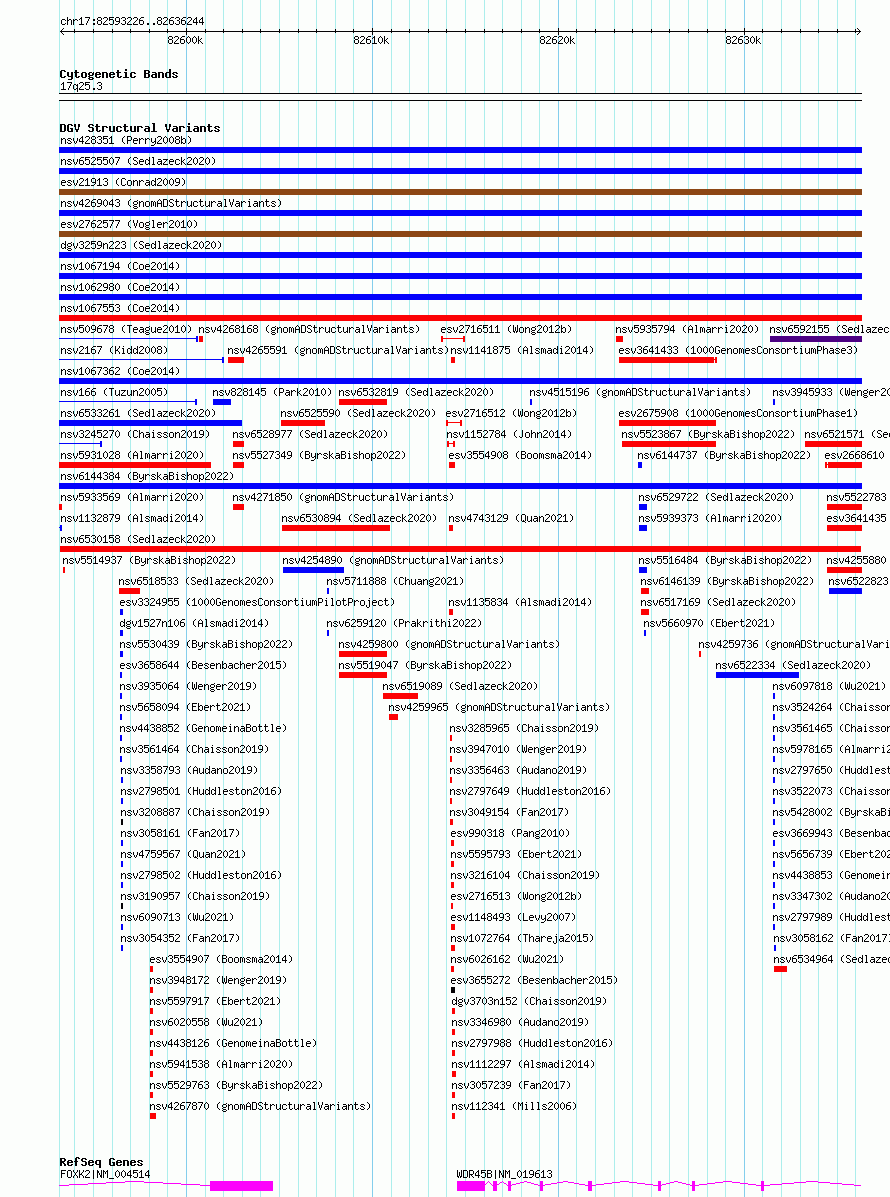Open the esv21913 (Conrad2009) variant label
Screen dimensions: 890x1197
pyautogui.click(x=123, y=182)
